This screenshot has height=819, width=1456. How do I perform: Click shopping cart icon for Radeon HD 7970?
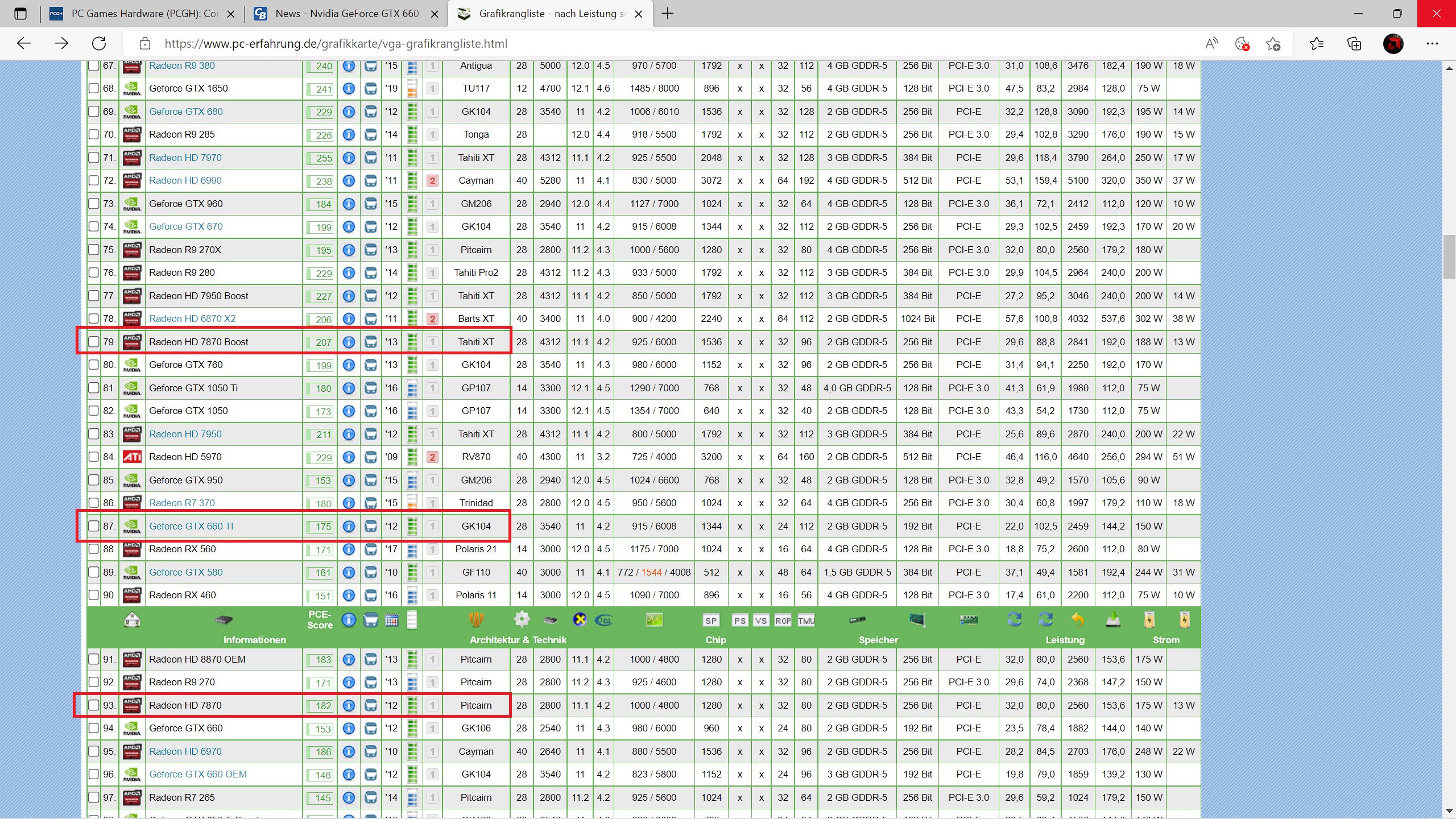[x=370, y=158]
